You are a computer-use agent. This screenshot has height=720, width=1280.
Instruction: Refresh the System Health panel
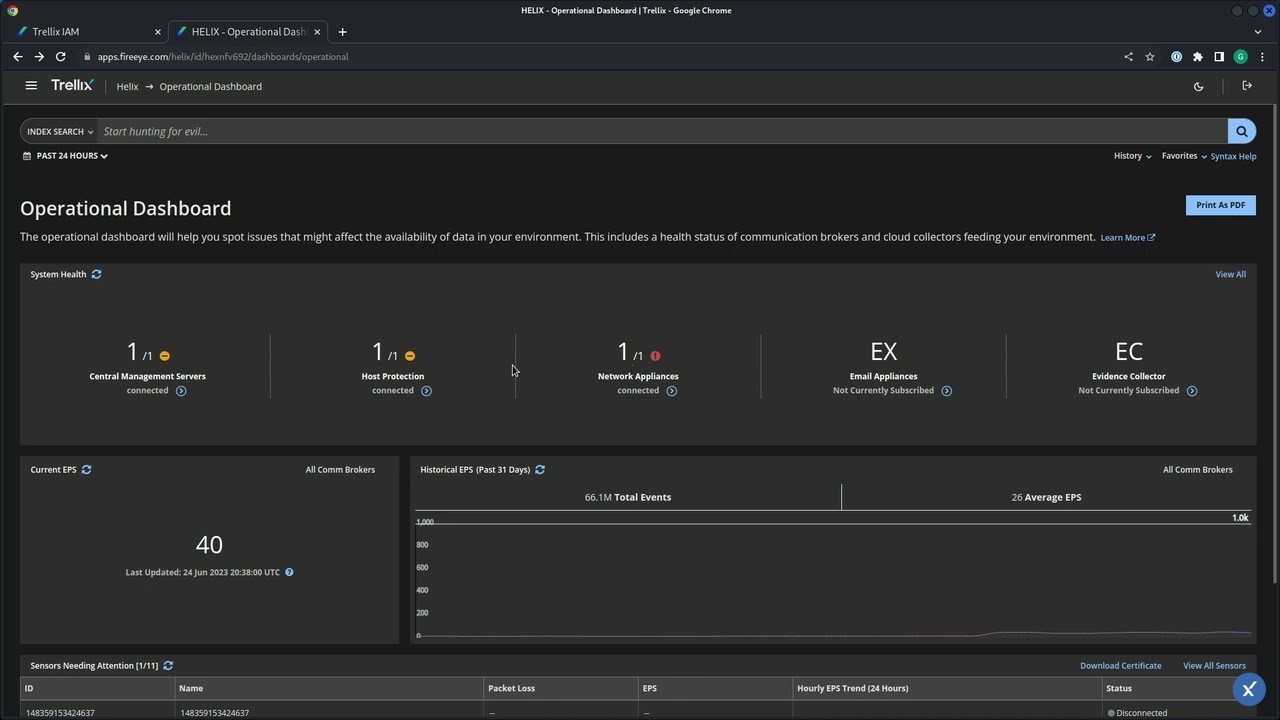coord(96,274)
